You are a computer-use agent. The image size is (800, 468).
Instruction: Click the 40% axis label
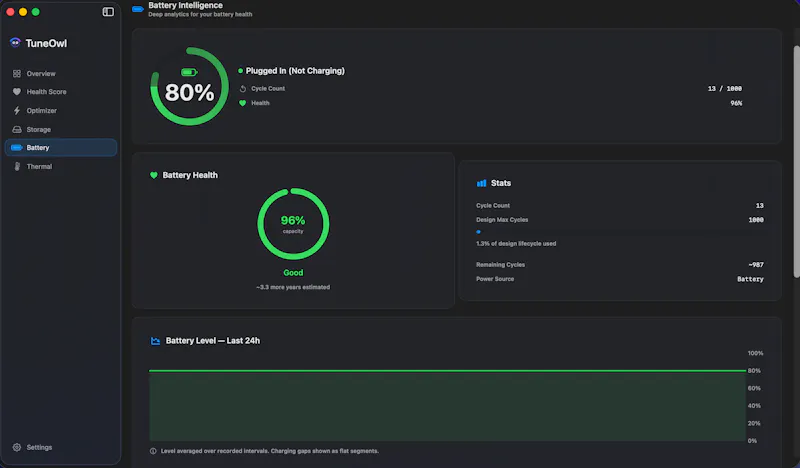click(754, 406)
